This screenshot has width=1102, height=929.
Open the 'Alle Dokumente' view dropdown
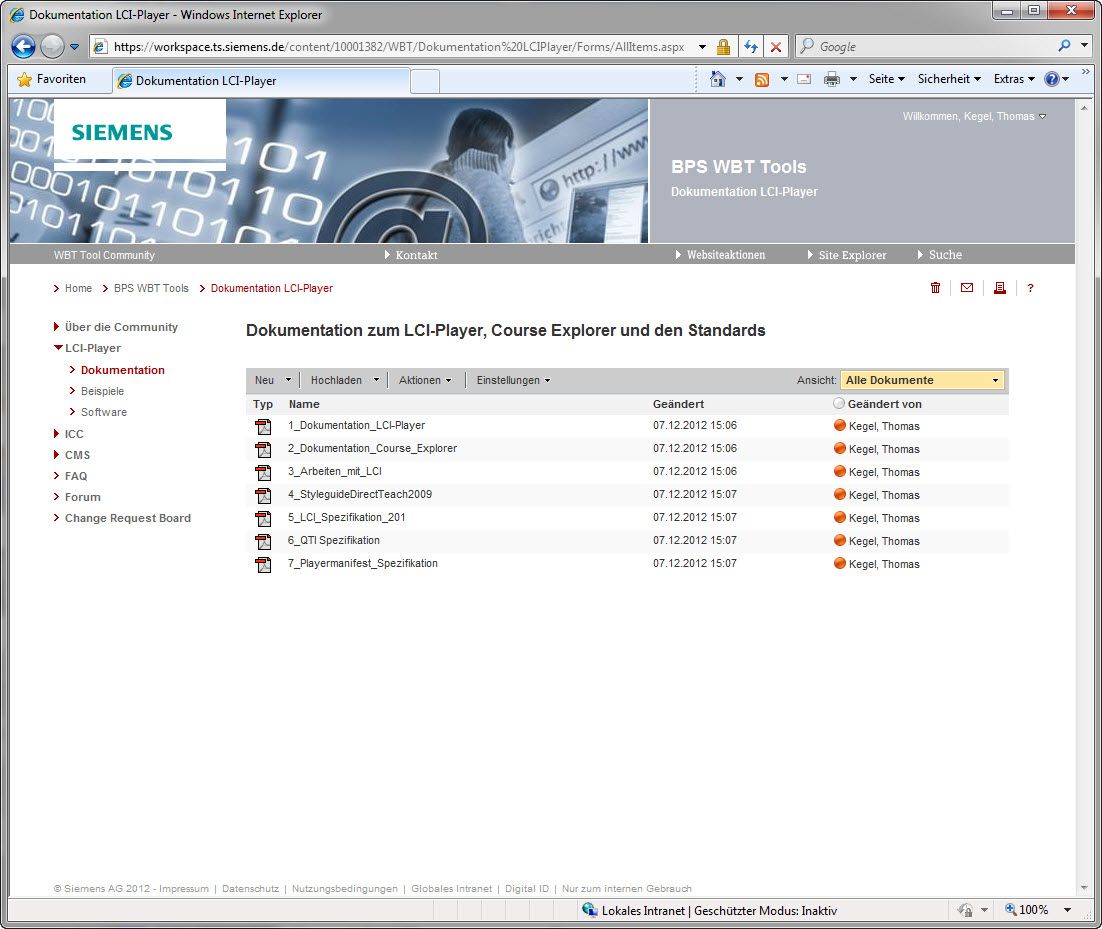(x=921, y=380)
